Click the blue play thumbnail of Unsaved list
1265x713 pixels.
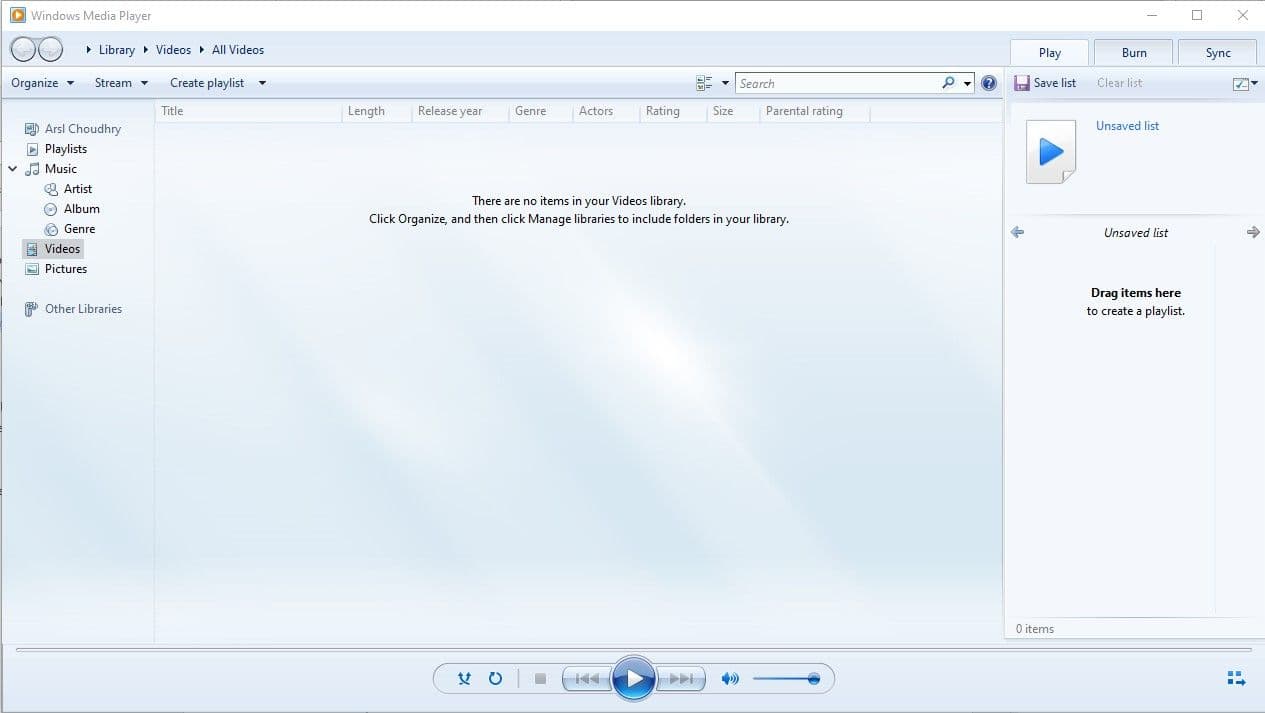point(1051,152)
